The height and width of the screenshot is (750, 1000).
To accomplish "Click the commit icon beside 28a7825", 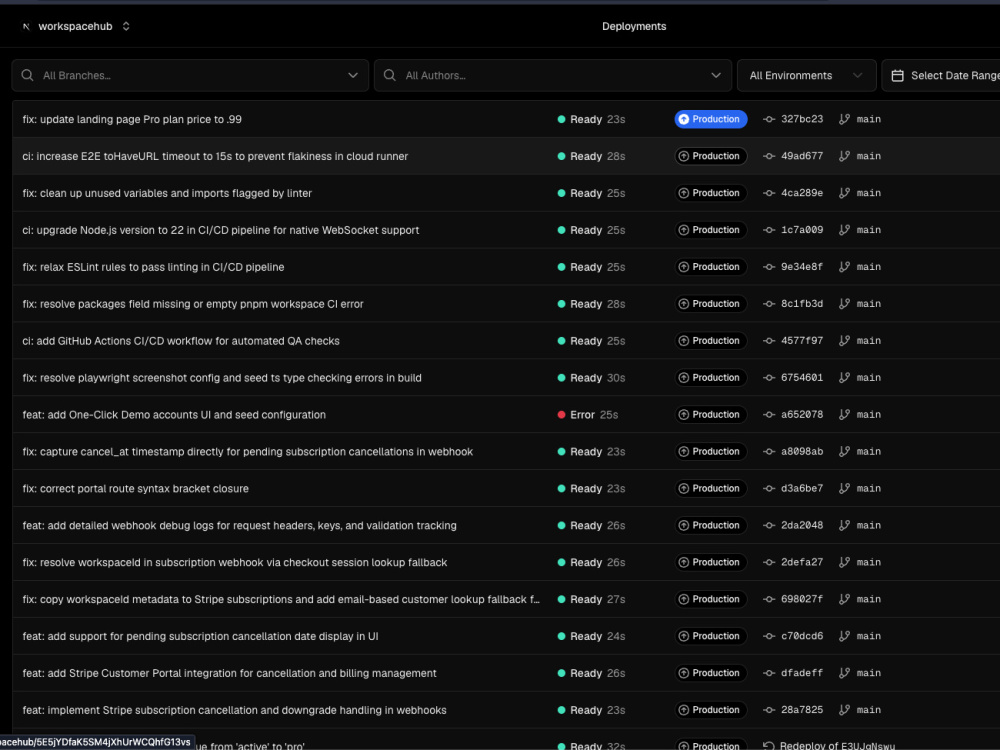I will [769, 711].
